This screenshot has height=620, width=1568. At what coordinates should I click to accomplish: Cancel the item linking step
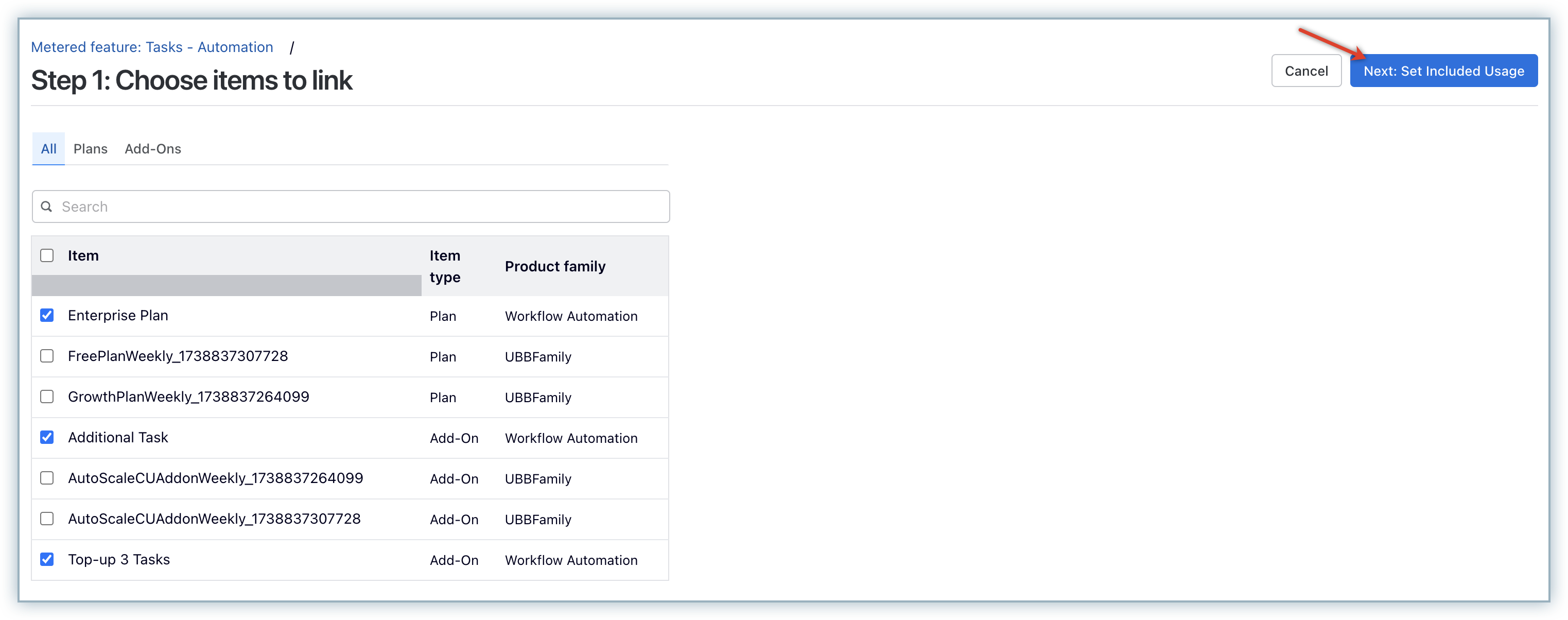pyautogui.click(x=1305, y=71)
